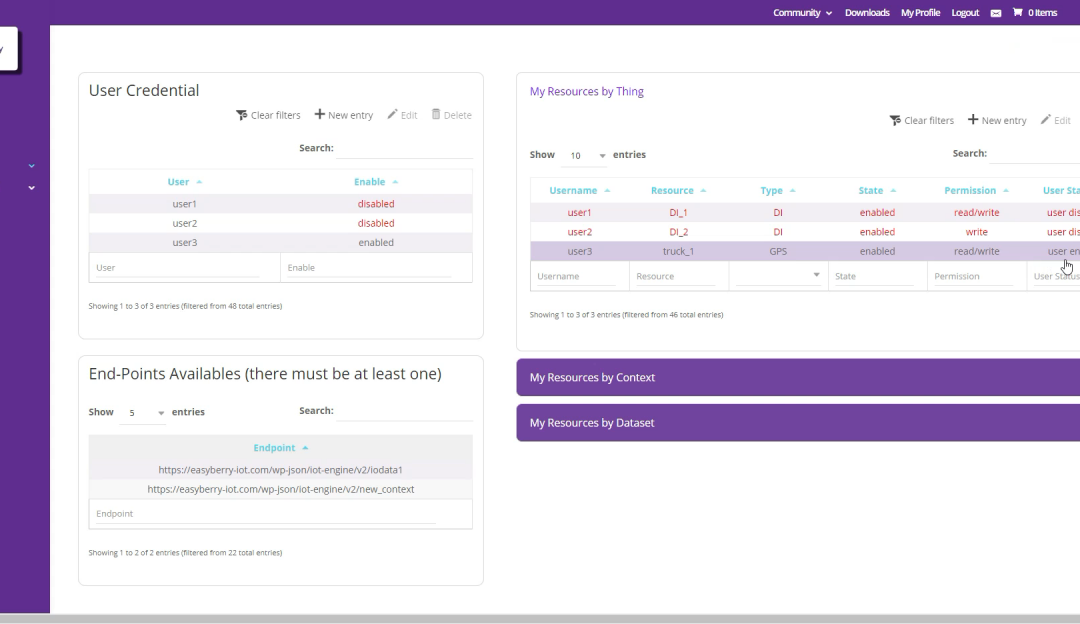
Task: Select the iodata1 endpoint row
Action: pos(280,470)
